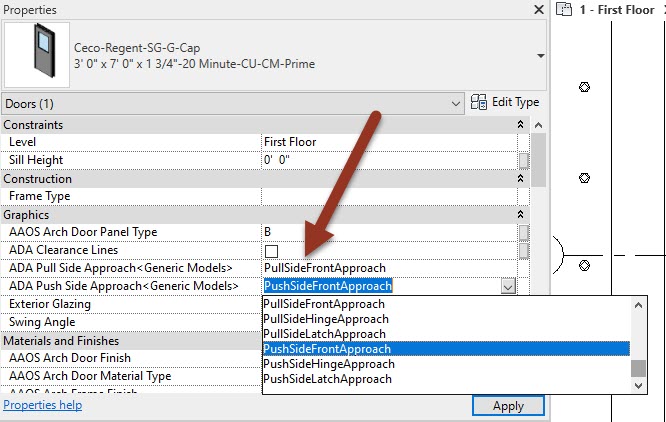Click the Frame Type value field

click(x=389, y=196)
